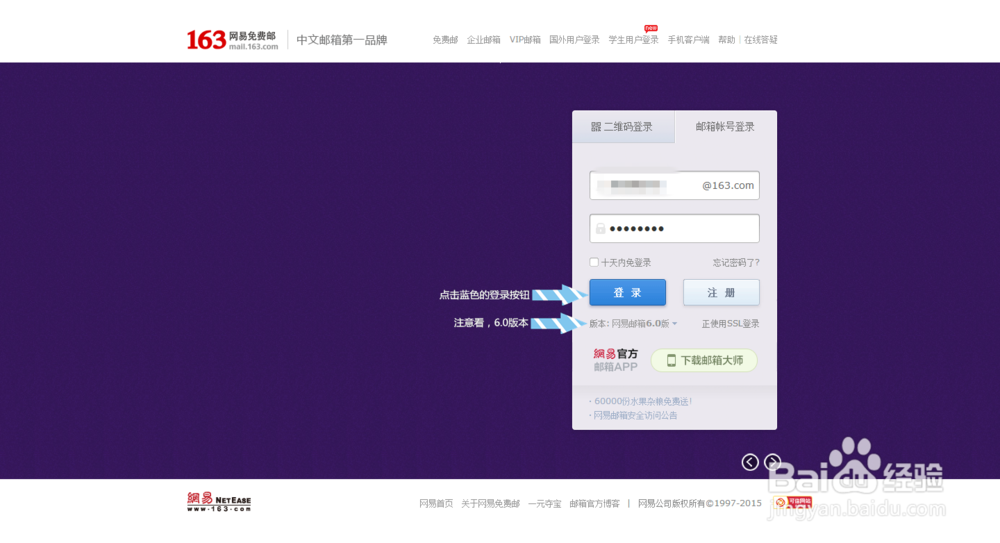The width and height of the screenshot is (1000, 543).
Task: Click the QR code icon on 二维码登录 tab
Action: 596,127
